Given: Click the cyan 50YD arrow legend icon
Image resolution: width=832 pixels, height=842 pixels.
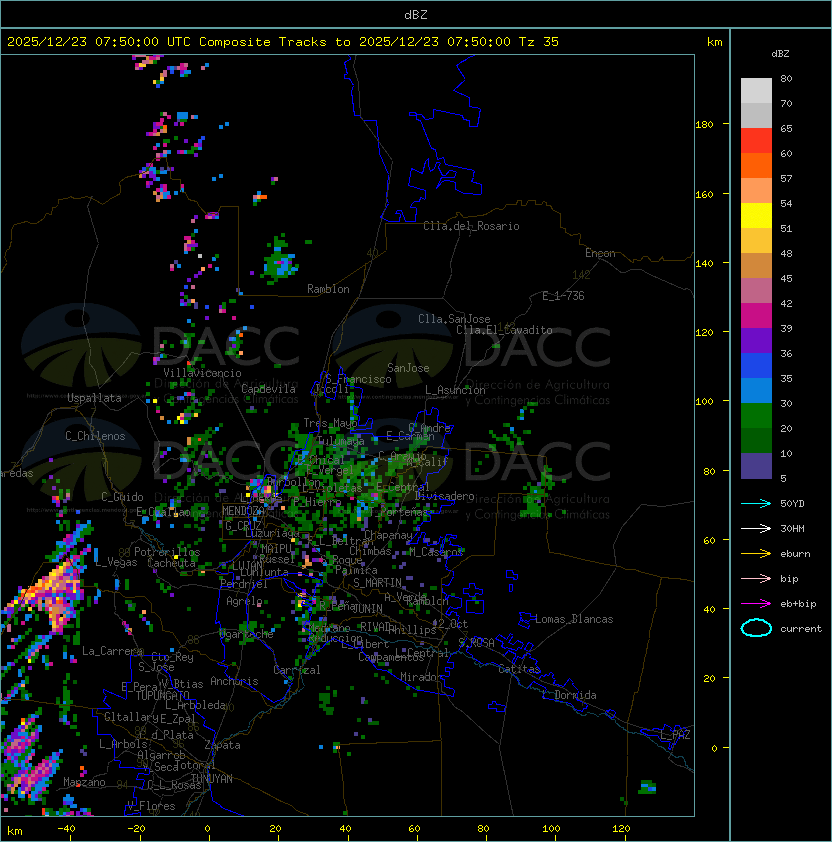Looking at the screenshot, I should pyautogui.click(x=756, y=503).
